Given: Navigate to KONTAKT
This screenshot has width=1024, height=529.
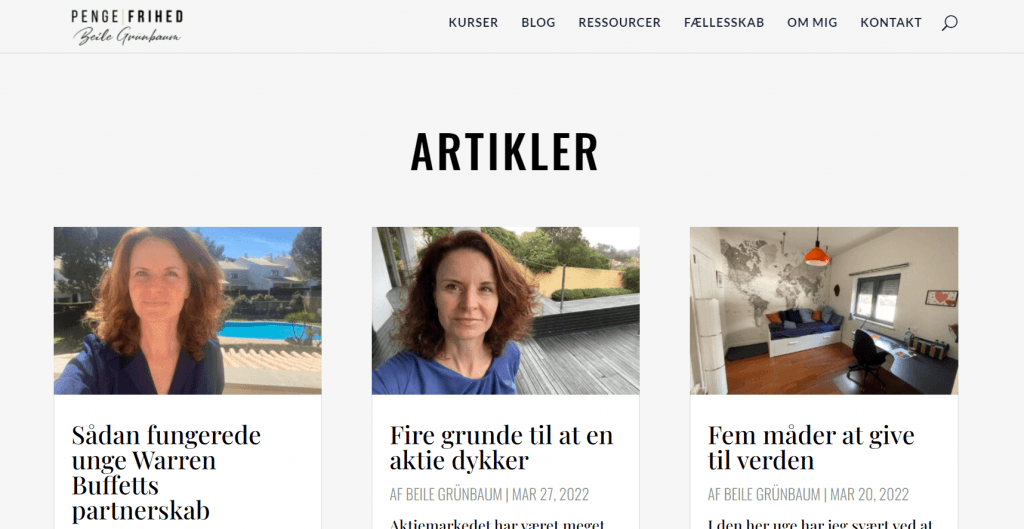Looking at the screenshot, I should pos(891,22).
